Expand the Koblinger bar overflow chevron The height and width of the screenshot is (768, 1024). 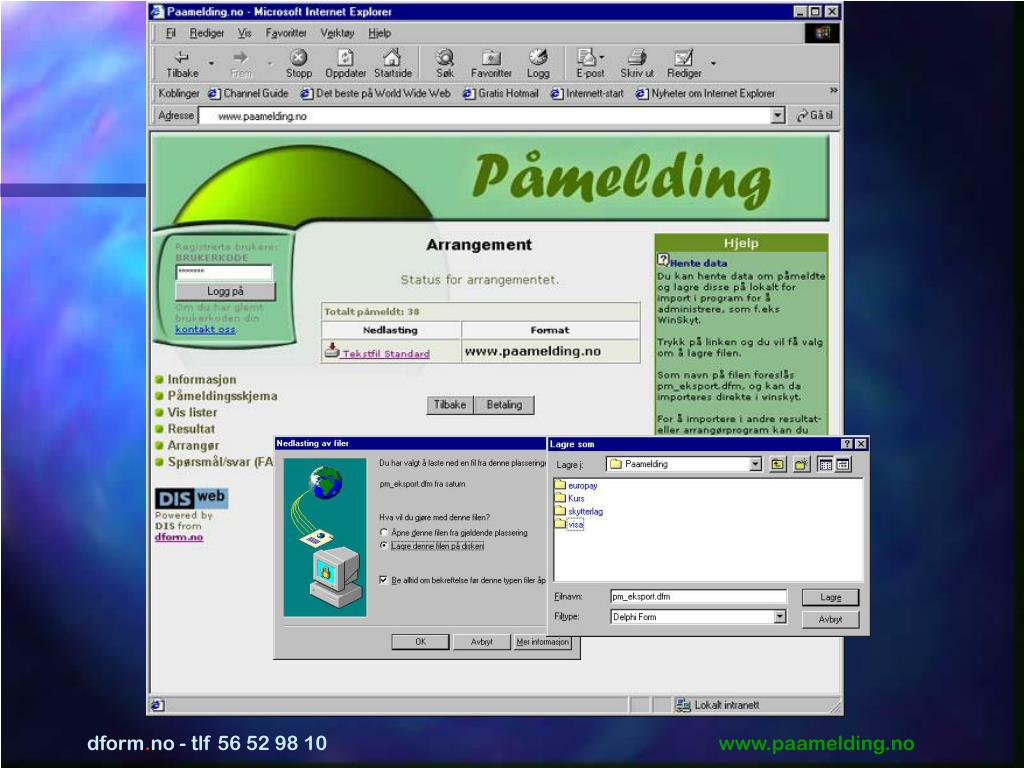click(833, 91)
